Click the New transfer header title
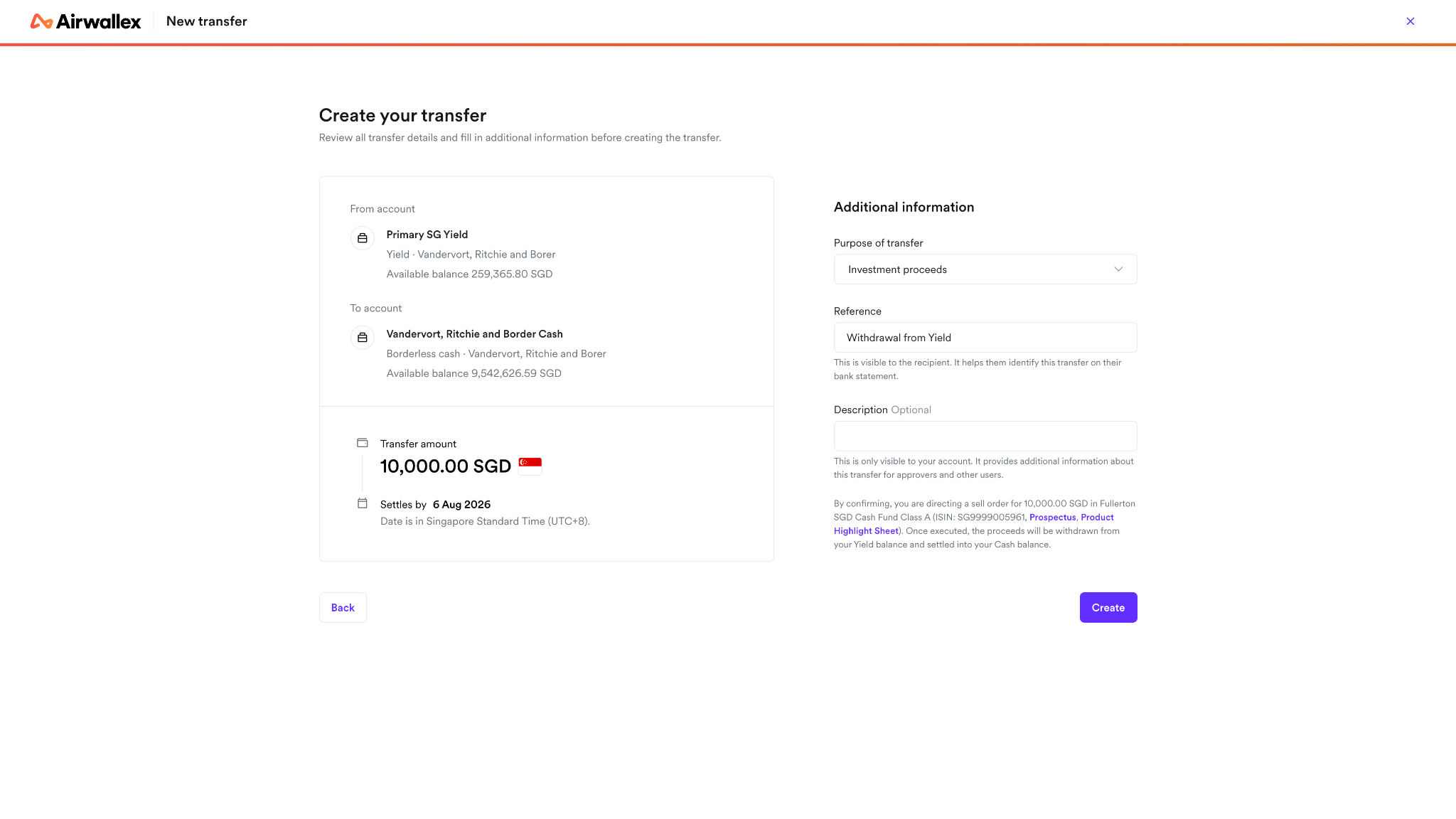 pos(207,21)
